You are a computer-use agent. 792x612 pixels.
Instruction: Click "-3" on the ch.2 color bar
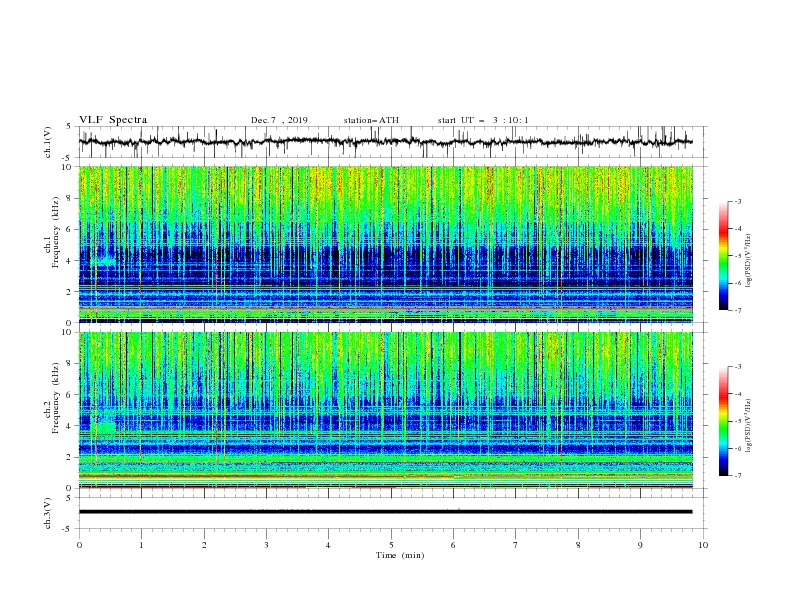click(x=737, y=367)
